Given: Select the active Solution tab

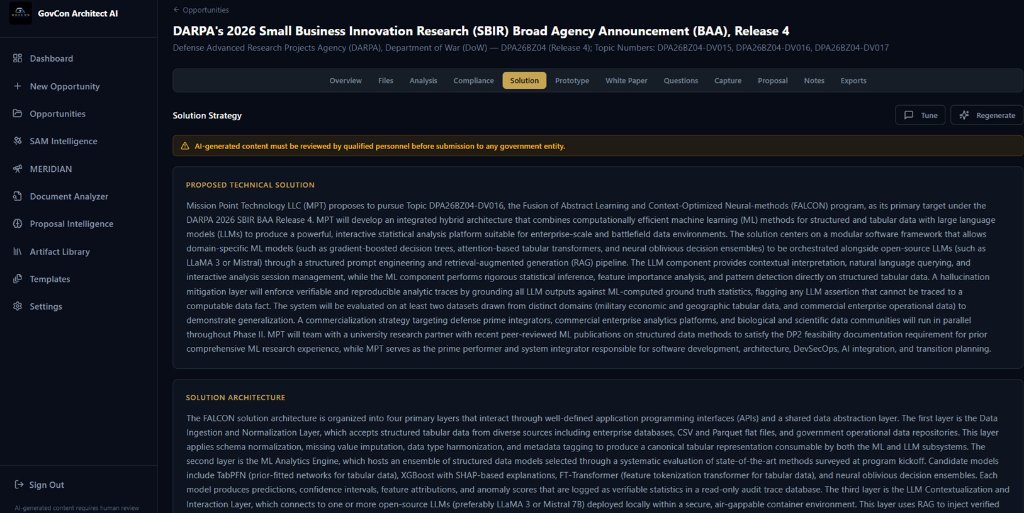Looking at the screenshot, I should [524, 80].
